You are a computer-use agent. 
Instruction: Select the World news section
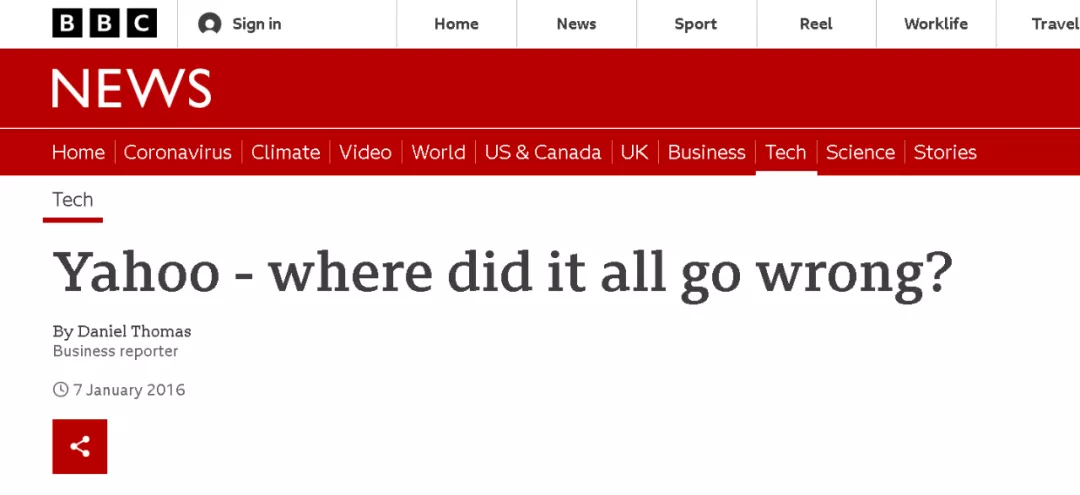point(438,152)
